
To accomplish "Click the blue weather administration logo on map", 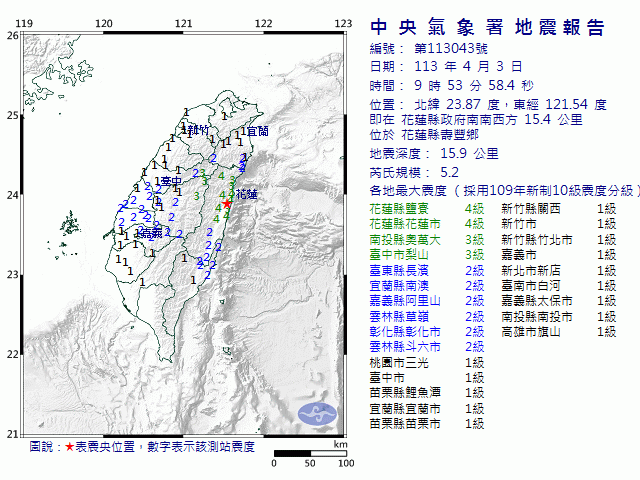I will click(318, 414).
